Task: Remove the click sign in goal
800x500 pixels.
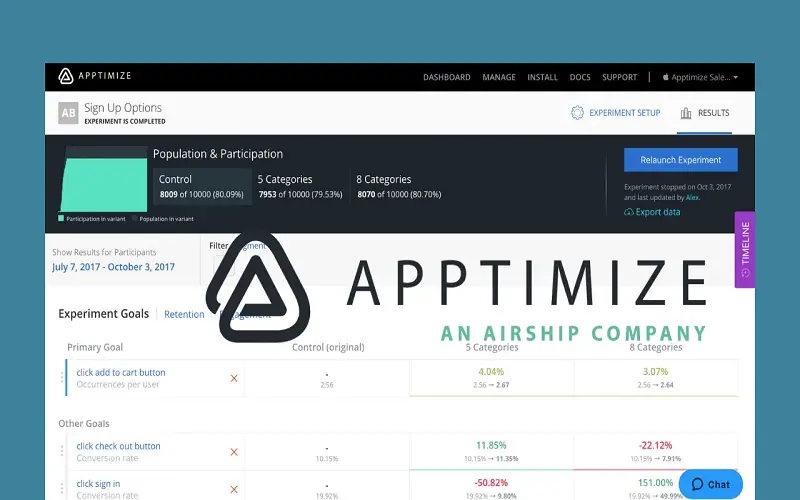Action: click(x=234, y=489)
